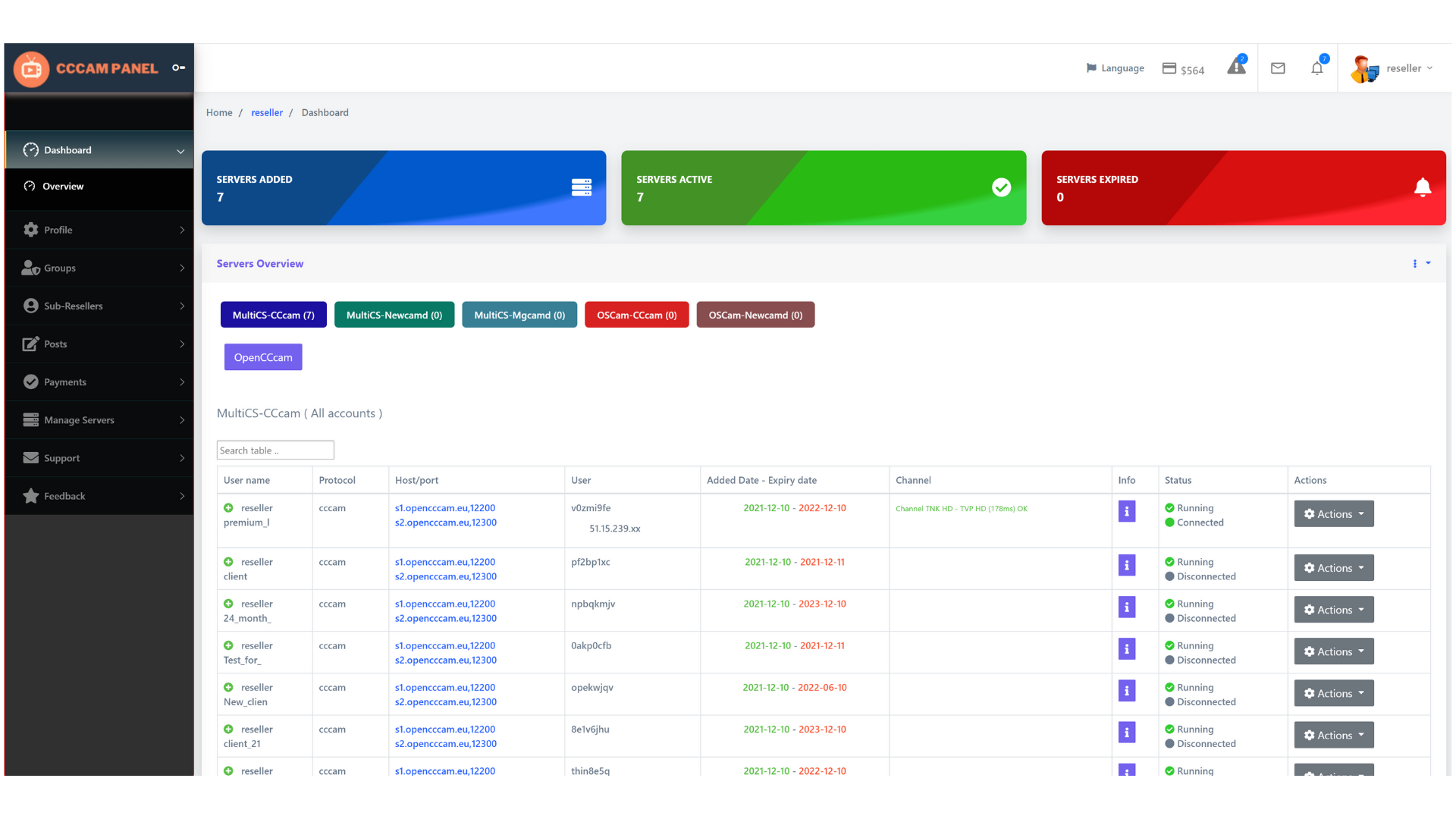Open Actions dropdown for user pf2bp1xc
The height and width of the screenshot is (819, 1456).
point(1334,568)
